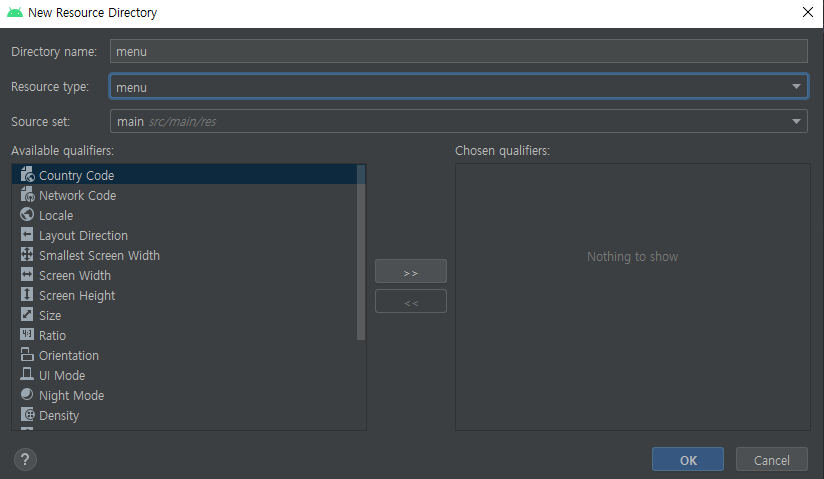Select Orientation qualifier row
Image resolution: width=824 pixels, height=479 pixels.
click(x=184, y=354)
